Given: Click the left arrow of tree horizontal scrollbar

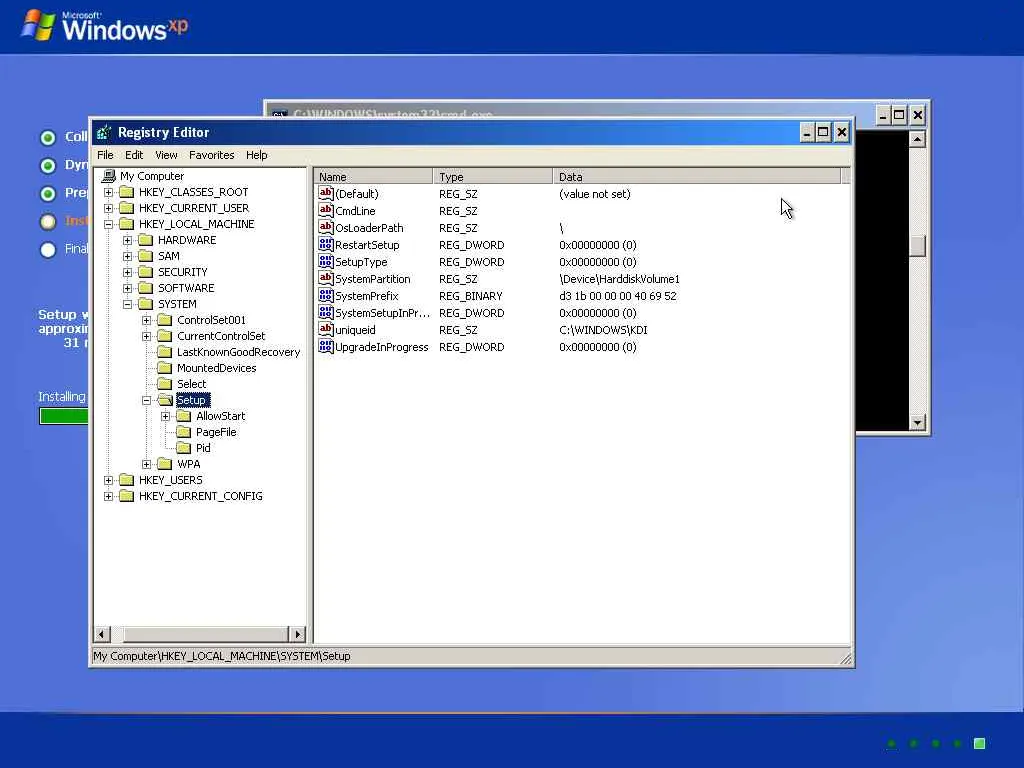Looking at the screenshot, I should 102,634.
